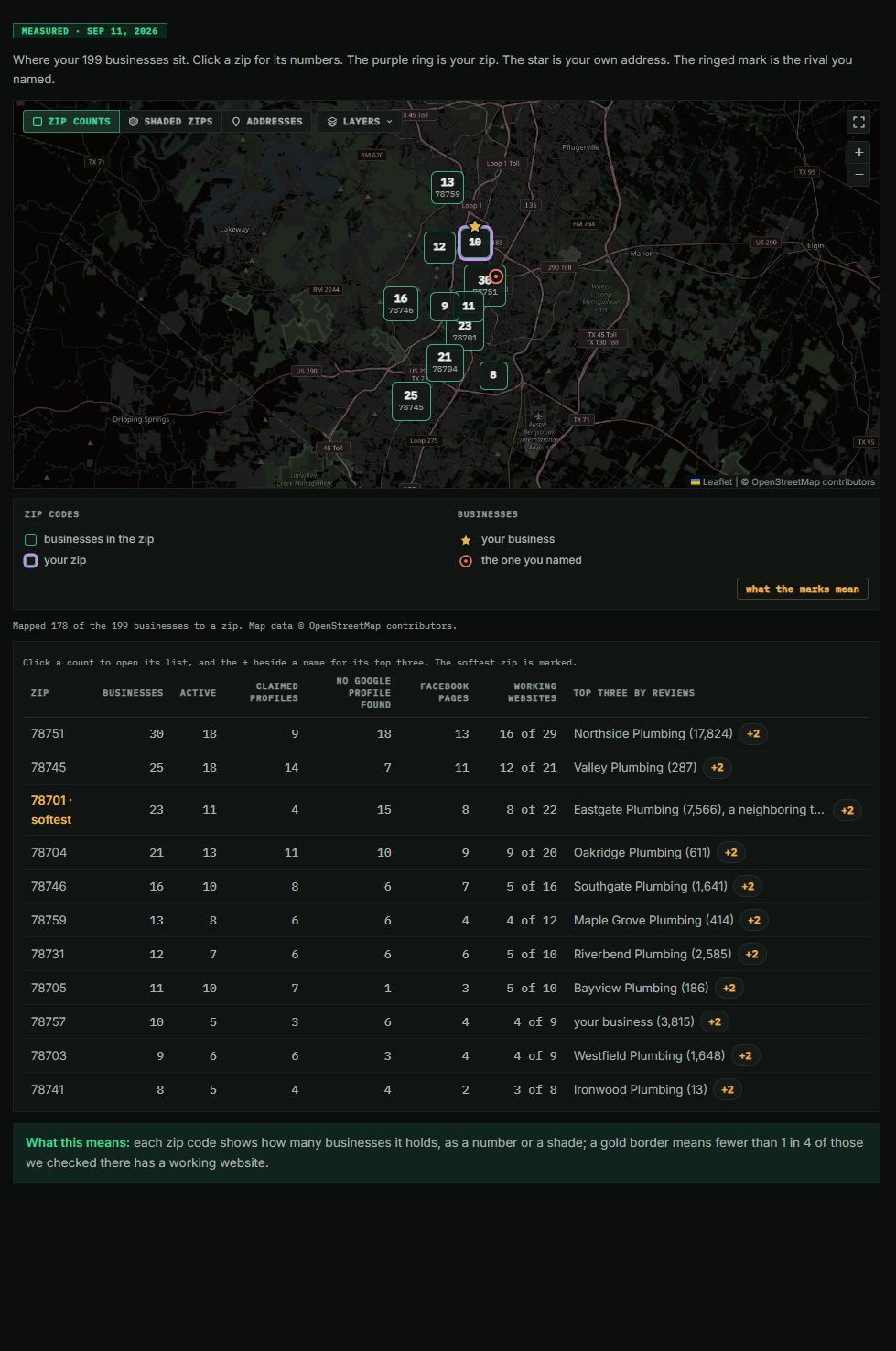The height and width of the screenshot is (1351, 896).
Task: Expand +2 beside Southgate Plumbing
Action: tap(748, 887)
